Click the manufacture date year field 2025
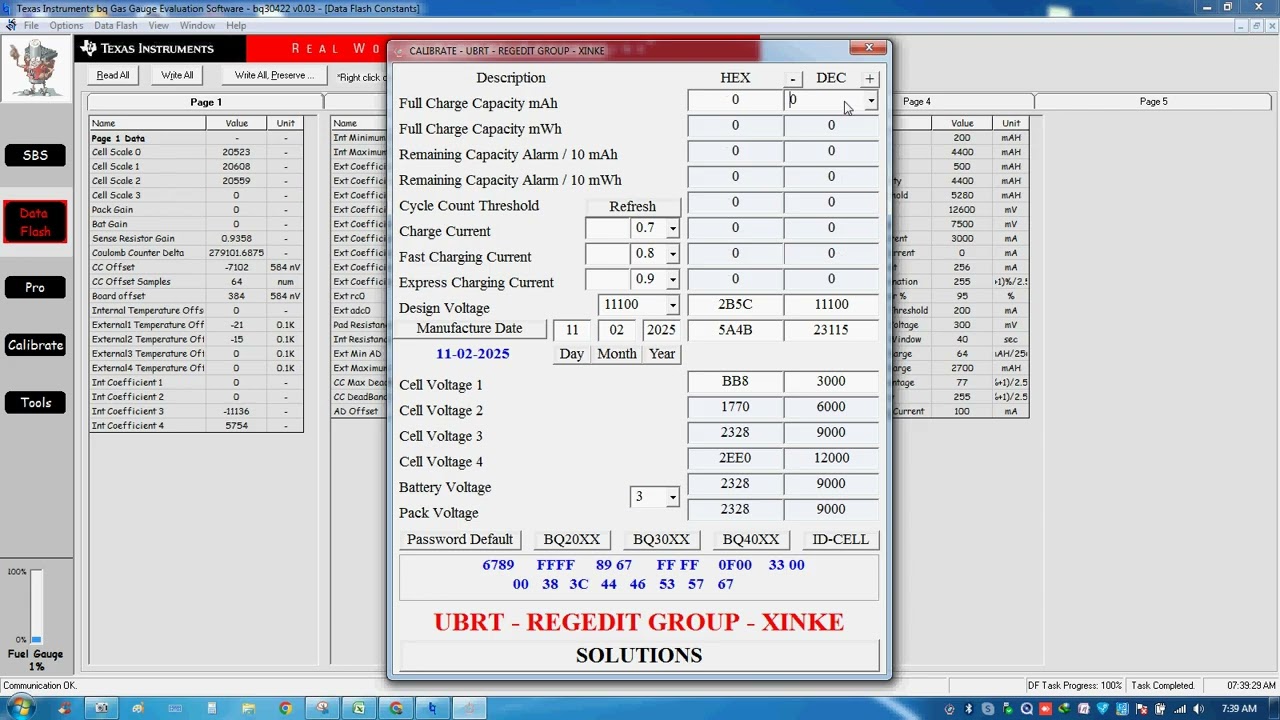 pos(661,330)
